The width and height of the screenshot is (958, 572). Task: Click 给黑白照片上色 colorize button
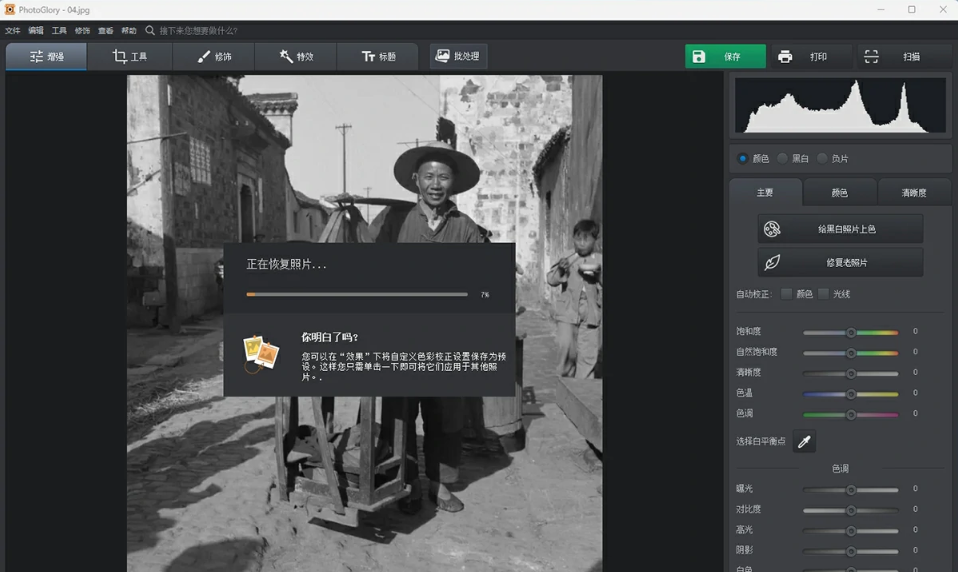tap(840, 229)
